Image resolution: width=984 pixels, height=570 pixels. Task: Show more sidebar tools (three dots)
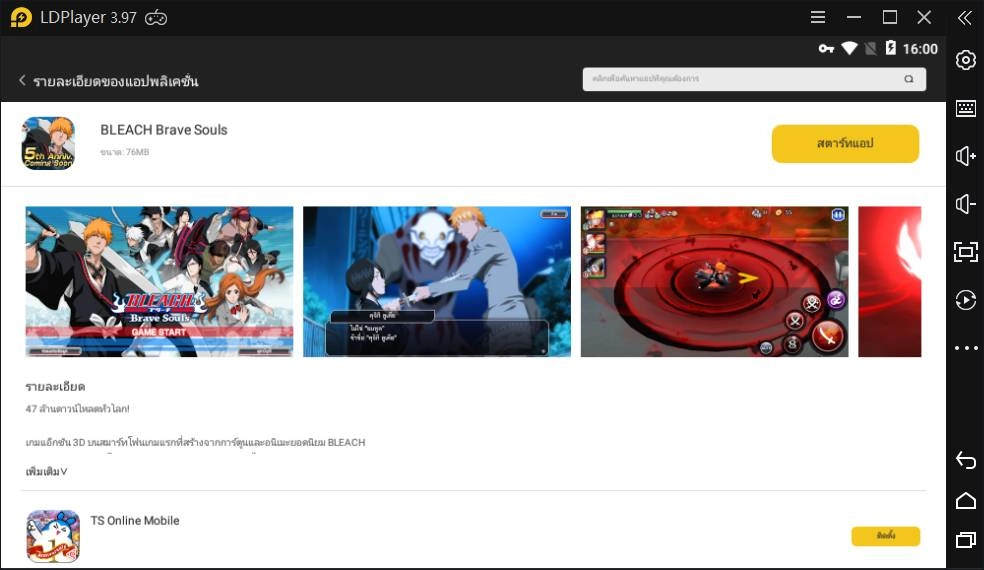point(965,348)
